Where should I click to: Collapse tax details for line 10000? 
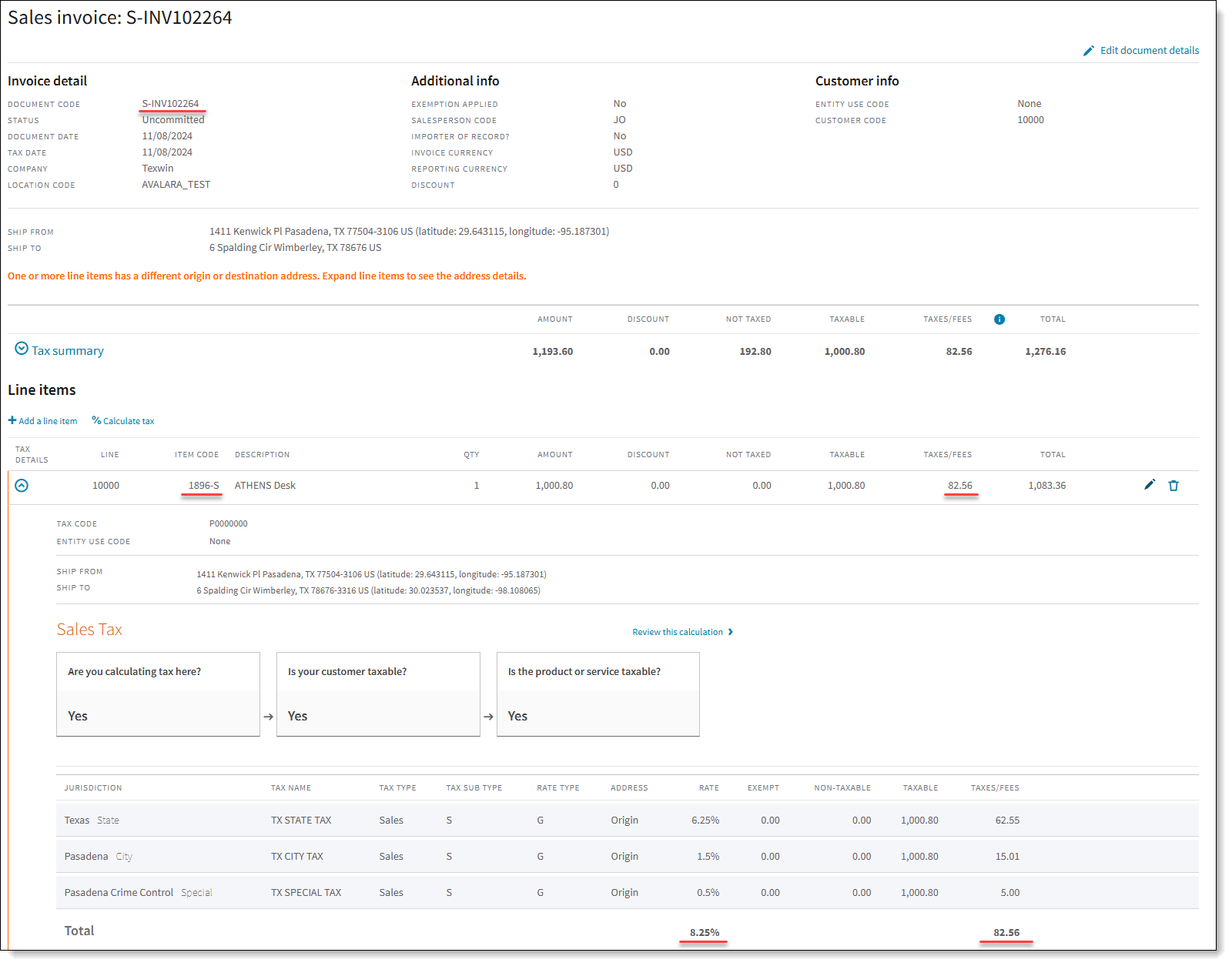[x=22, y=486]
